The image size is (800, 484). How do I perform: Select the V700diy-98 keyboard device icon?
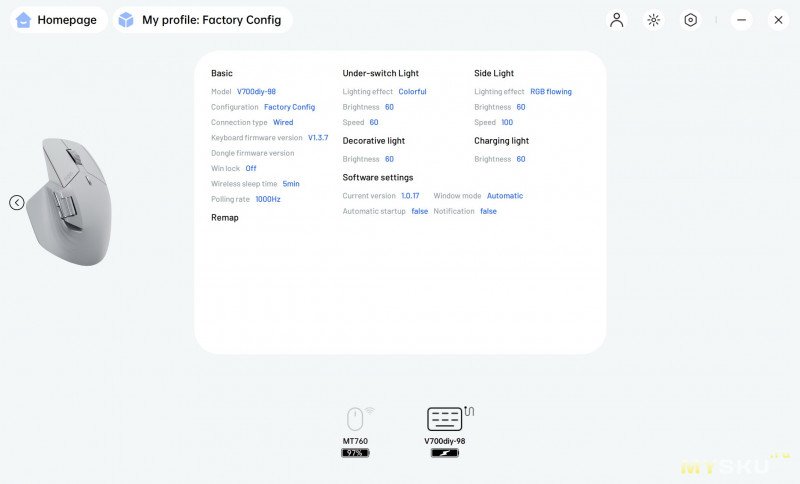(446, 419)
